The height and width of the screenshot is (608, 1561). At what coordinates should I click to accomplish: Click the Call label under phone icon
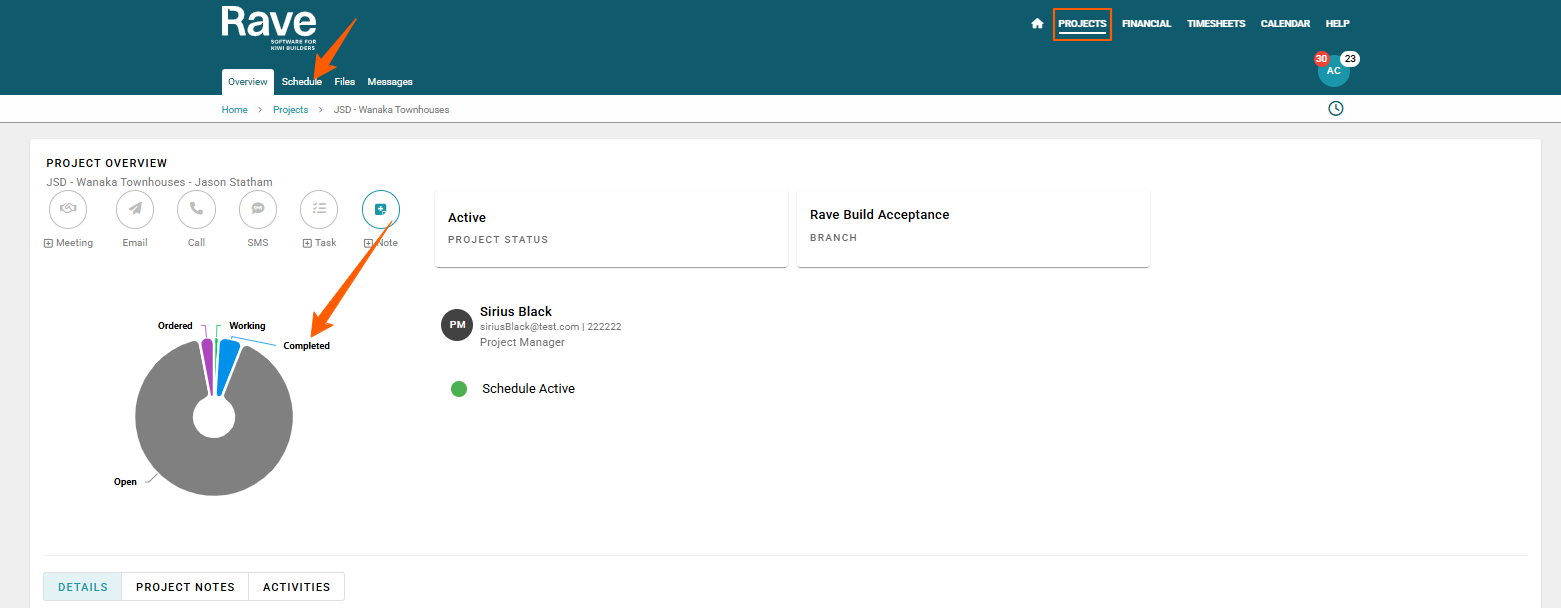pyautogui.click(x=196, y=243)
